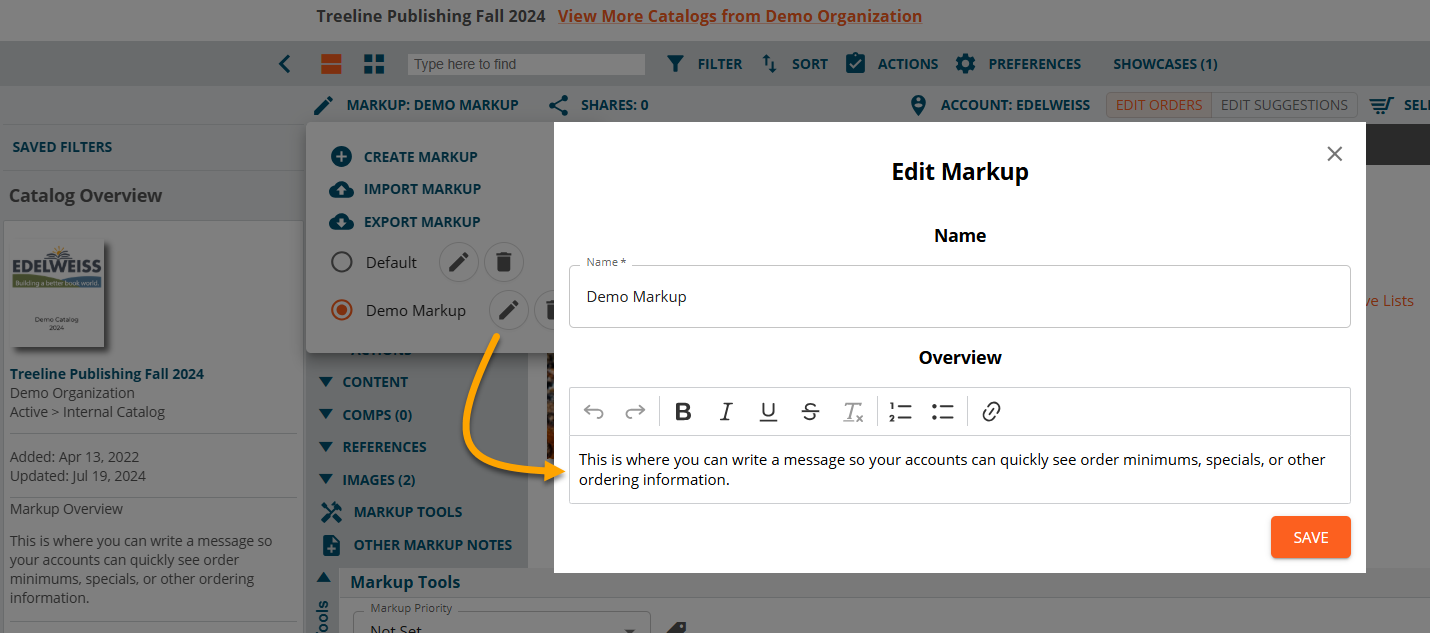Open View More Catalogs from Demo Organization
Viewport: 1430px width, 633px height.
click(x=740, y=16)
